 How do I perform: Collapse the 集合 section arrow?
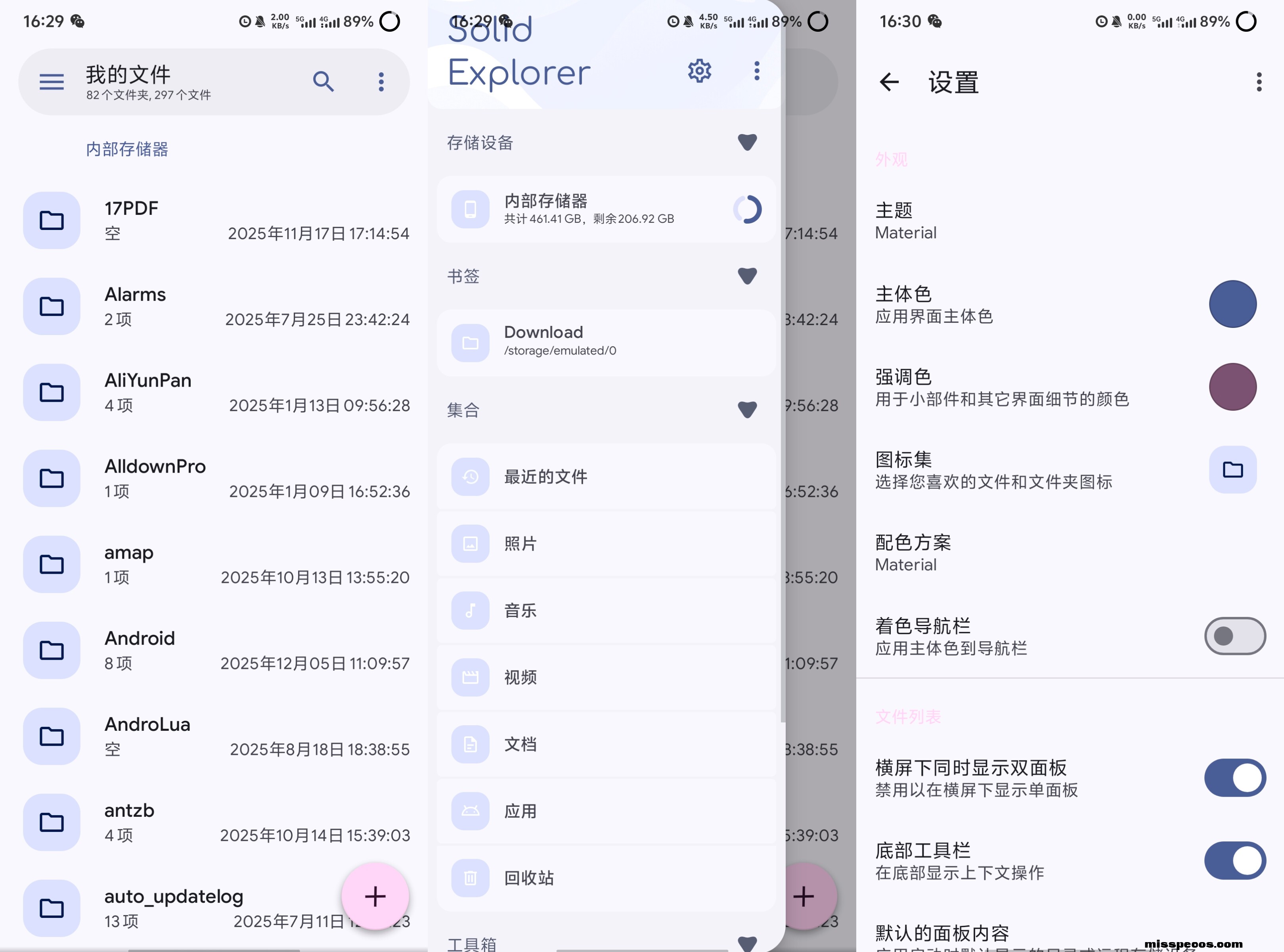pyautogui.click(x=746, y=409)
